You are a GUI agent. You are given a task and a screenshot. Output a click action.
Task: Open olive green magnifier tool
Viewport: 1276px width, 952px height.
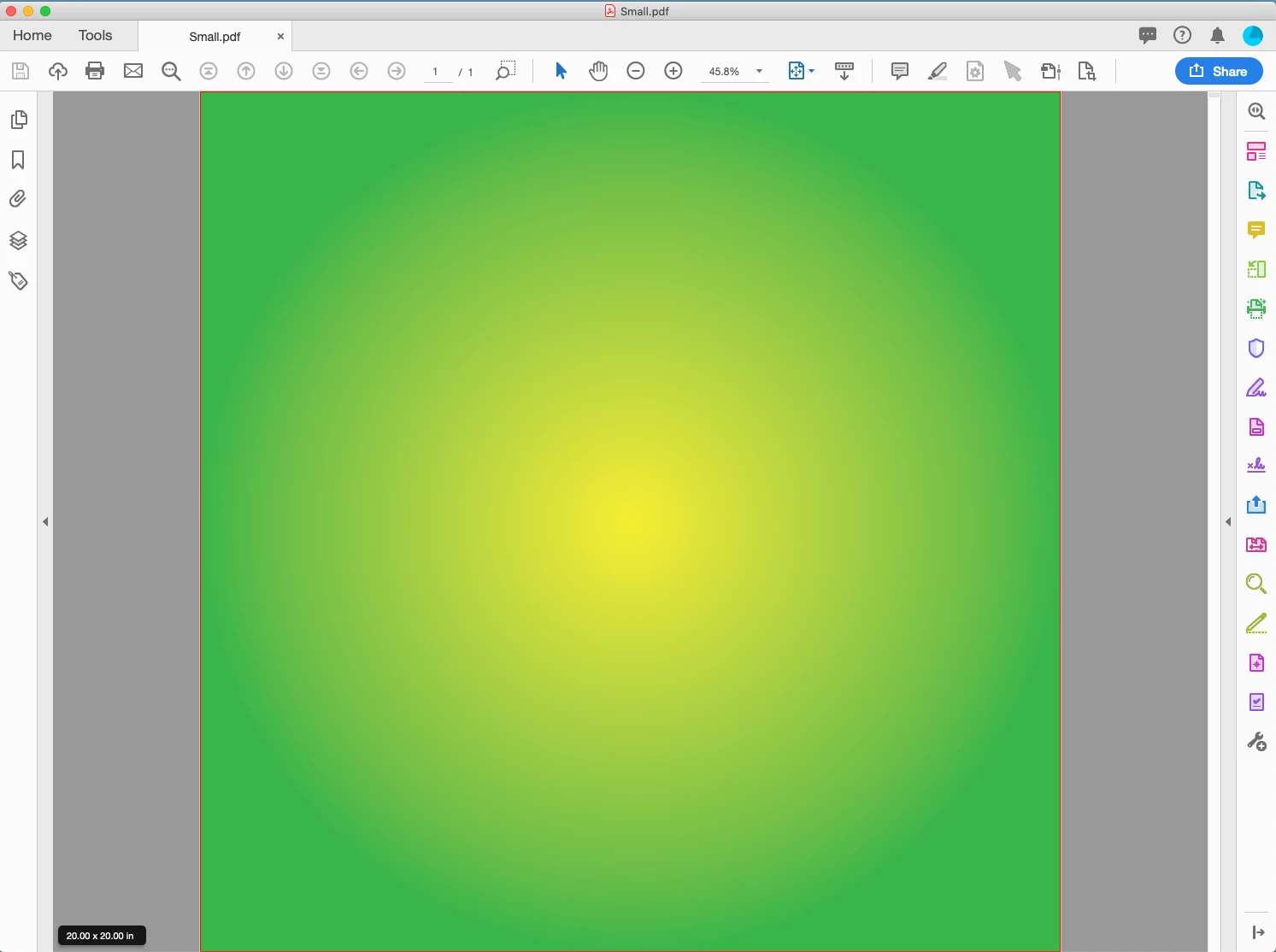(1256, 584)
